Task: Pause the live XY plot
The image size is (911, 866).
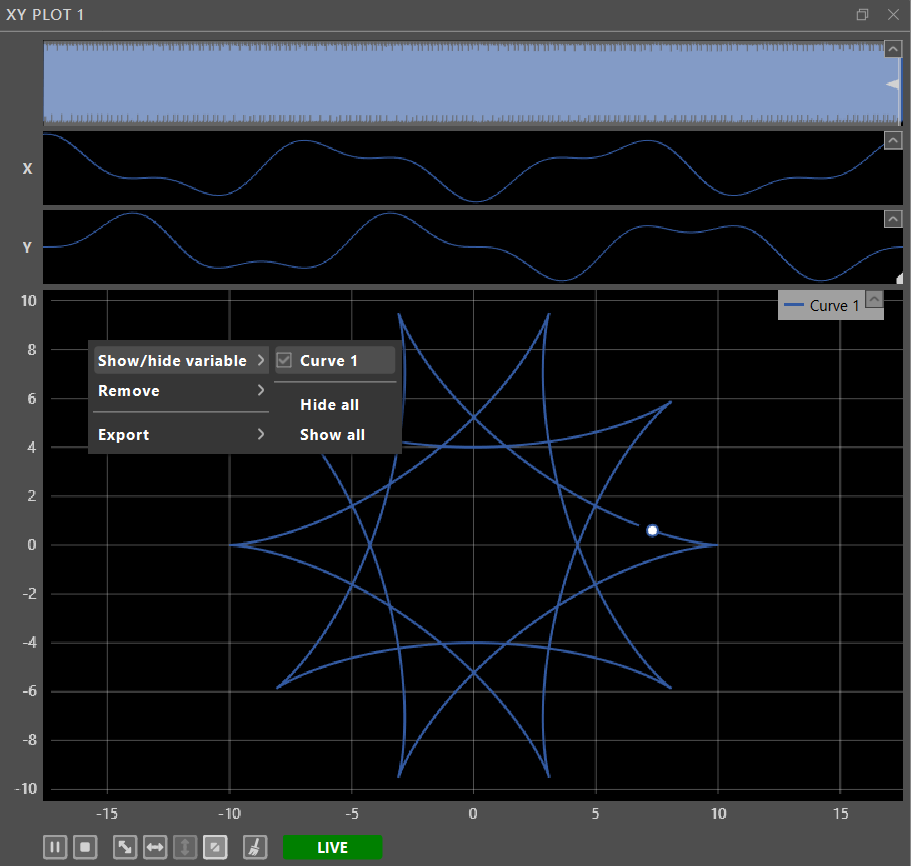Action: point(55,847)
